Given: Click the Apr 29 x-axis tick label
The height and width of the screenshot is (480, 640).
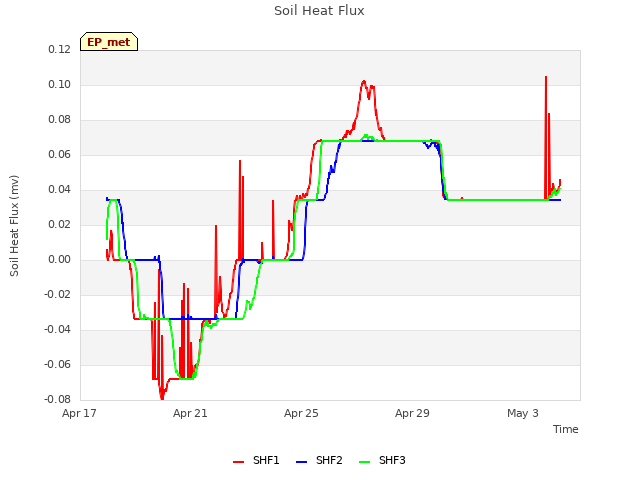Looking at the screenshot, I should pos(412,413).
